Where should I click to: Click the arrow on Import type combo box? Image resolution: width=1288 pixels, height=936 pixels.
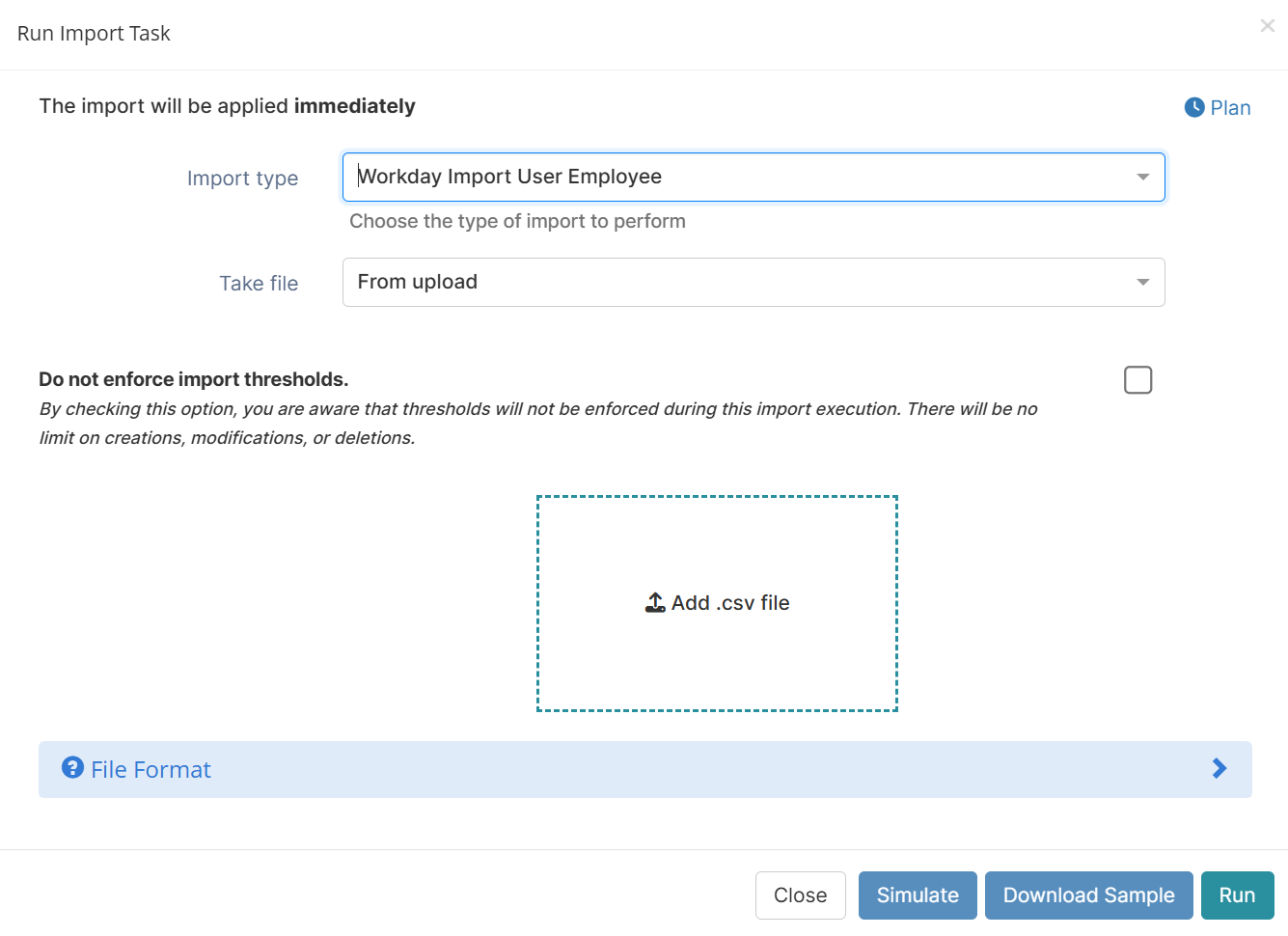click(1142, 178)
